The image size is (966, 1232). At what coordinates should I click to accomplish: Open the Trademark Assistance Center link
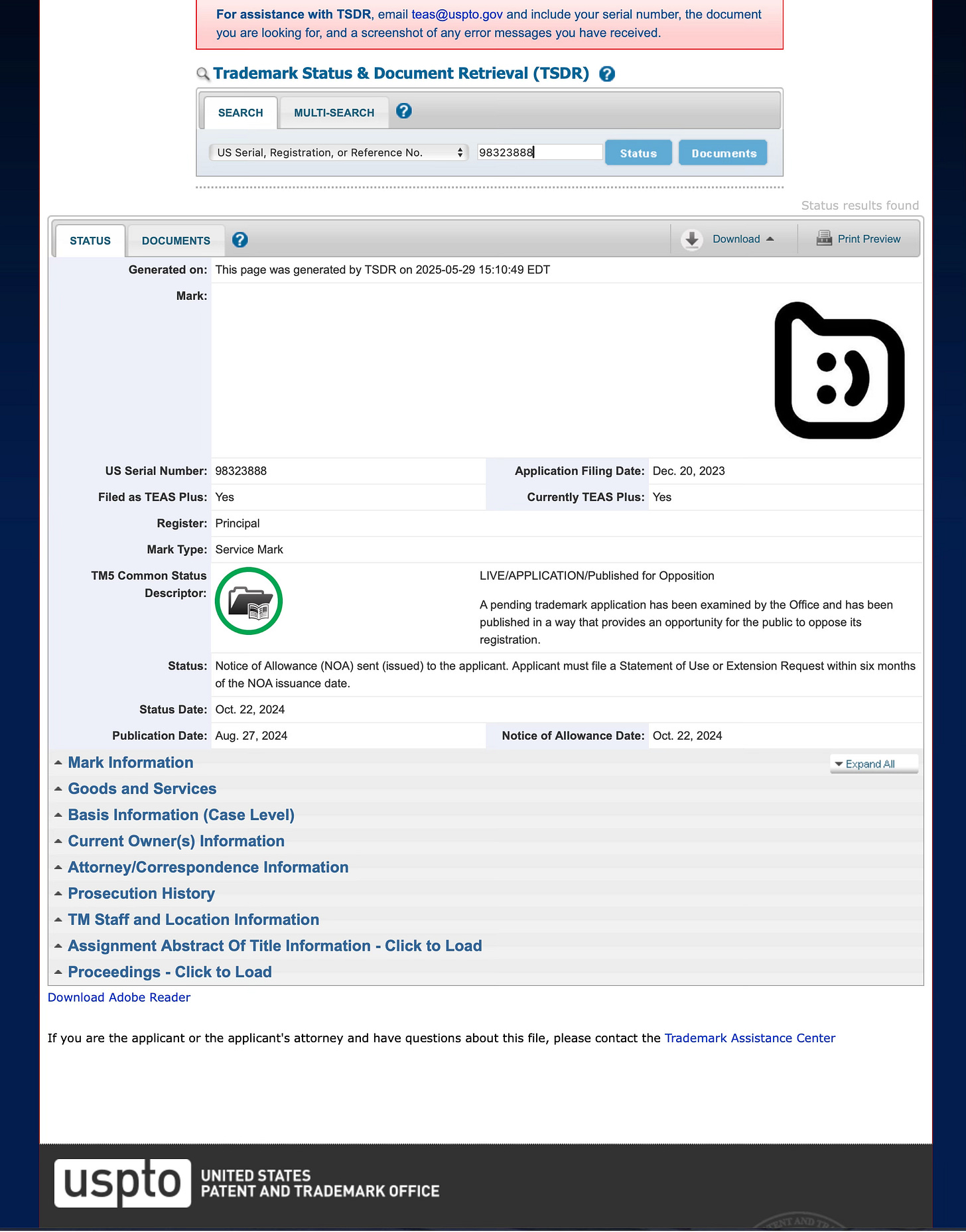click(750, 1038)
